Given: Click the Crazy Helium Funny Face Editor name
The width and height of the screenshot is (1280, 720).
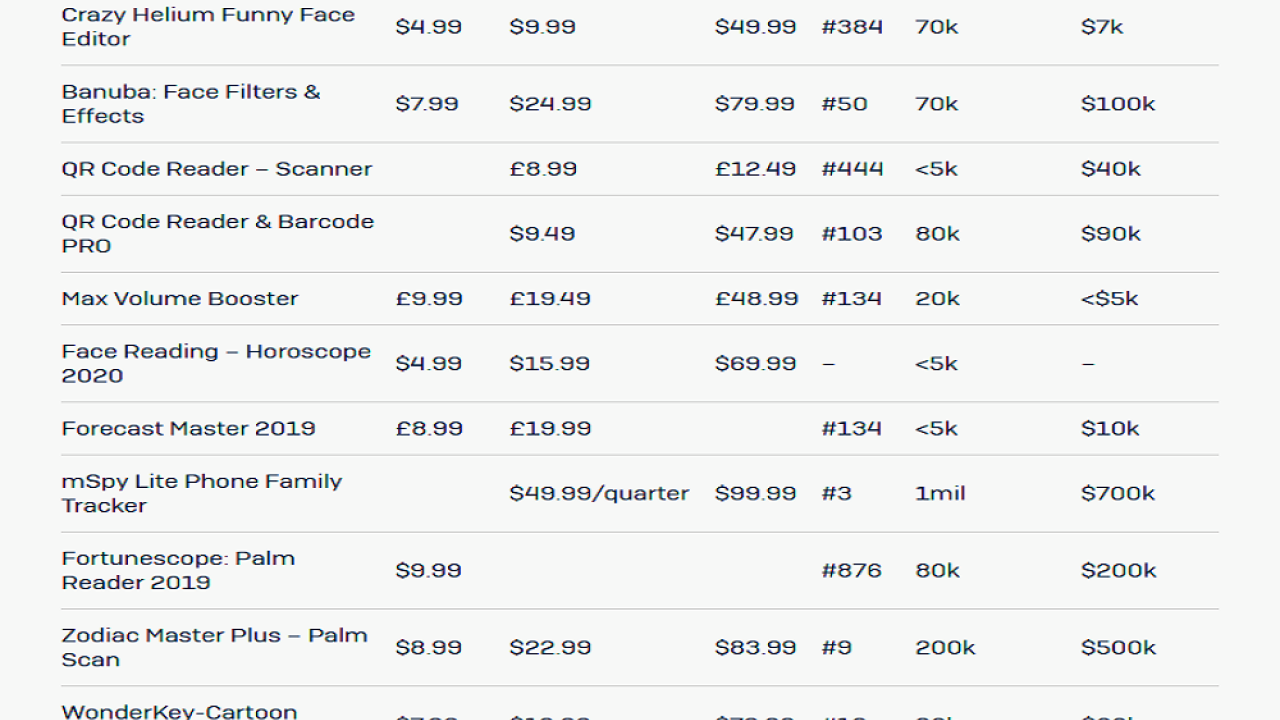Looking at the screenshot, I should (x=208, y=27).
